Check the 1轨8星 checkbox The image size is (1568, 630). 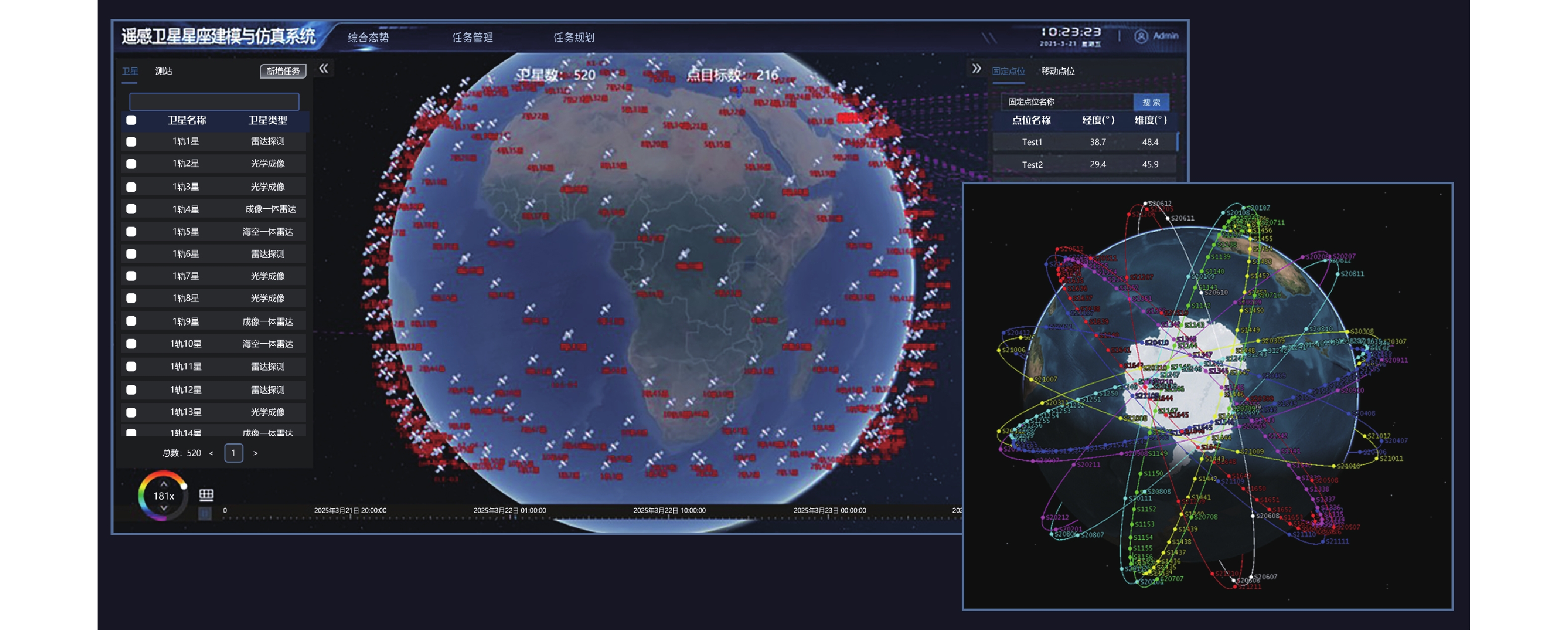[131, 298]
